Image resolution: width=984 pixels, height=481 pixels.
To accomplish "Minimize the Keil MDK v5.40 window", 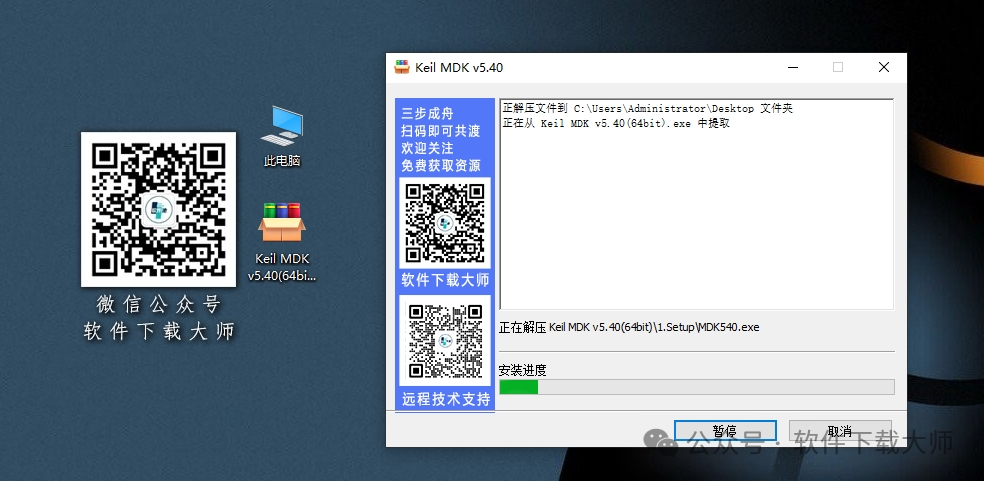I will [x=794, y=67].
